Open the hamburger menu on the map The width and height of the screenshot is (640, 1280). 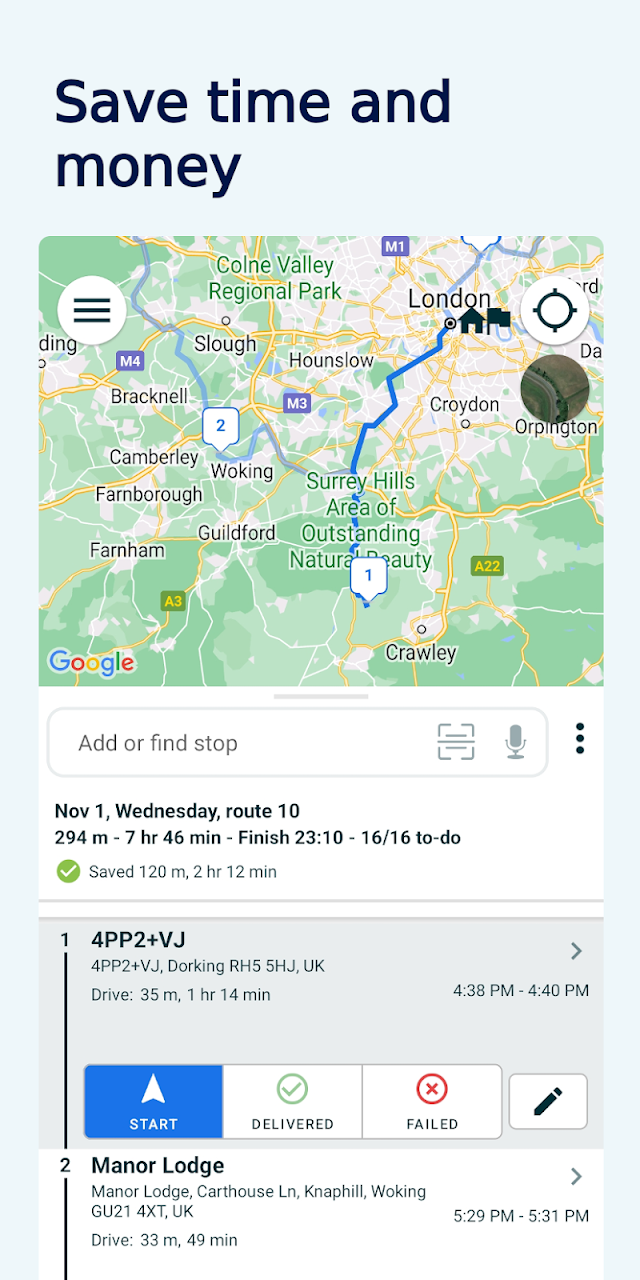click(x=92, y=311)
